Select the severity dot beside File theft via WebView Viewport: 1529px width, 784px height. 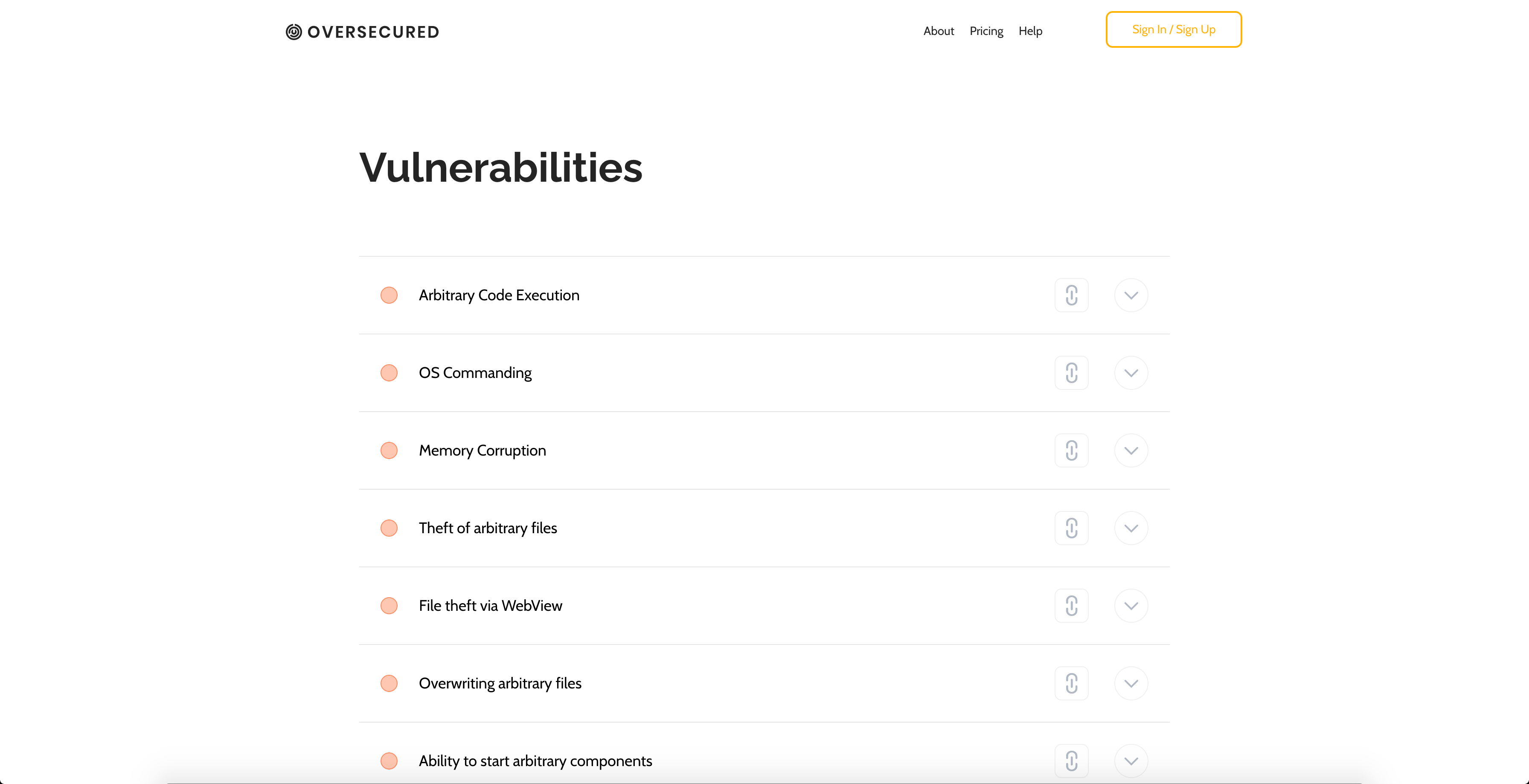tap(390, 605)
